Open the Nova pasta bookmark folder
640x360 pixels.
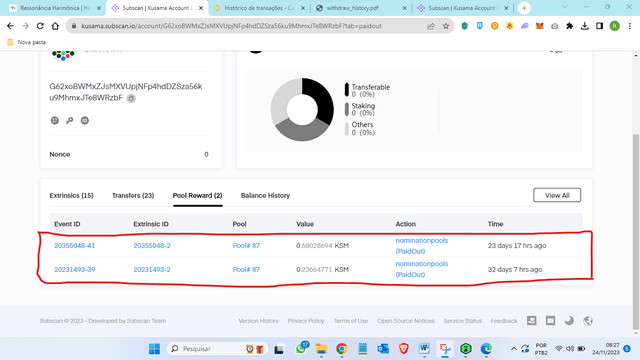[x=27, y=42]
